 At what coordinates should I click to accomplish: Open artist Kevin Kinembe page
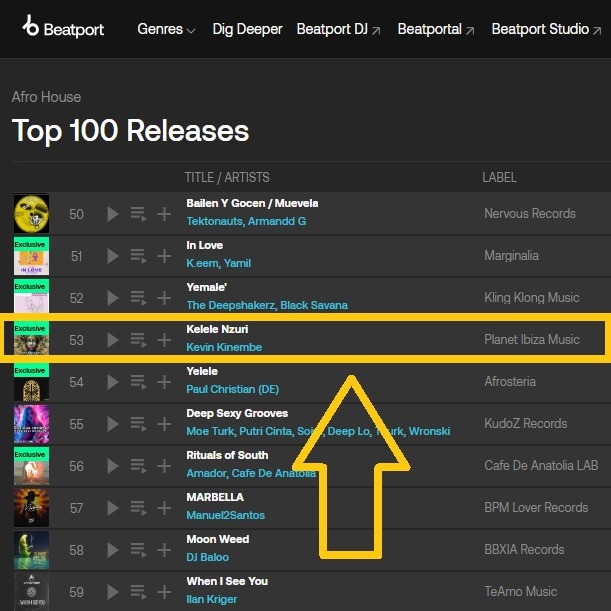tap(224, 347)
